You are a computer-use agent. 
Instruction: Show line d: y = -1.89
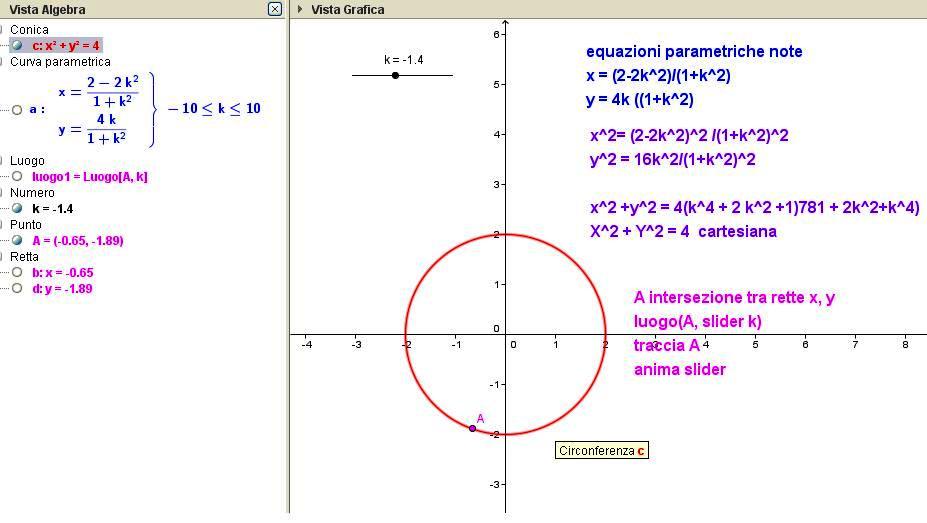point(17,288)
